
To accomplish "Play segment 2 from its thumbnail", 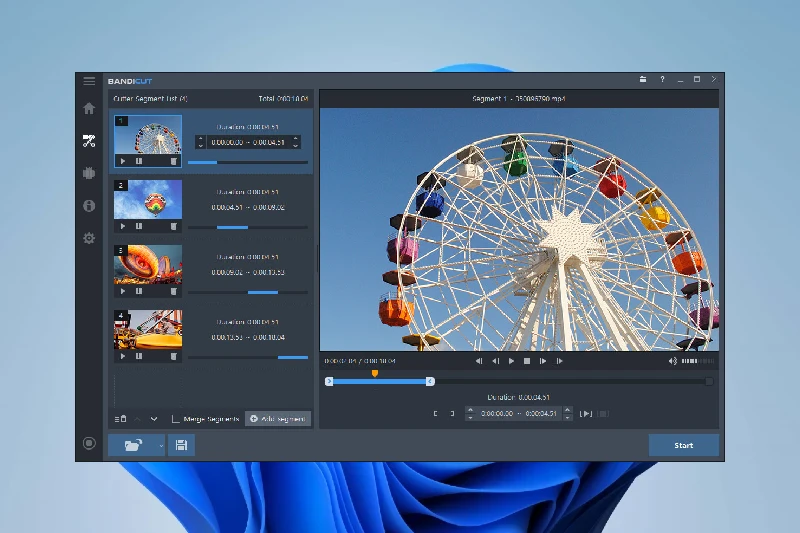I will (123, 226).
